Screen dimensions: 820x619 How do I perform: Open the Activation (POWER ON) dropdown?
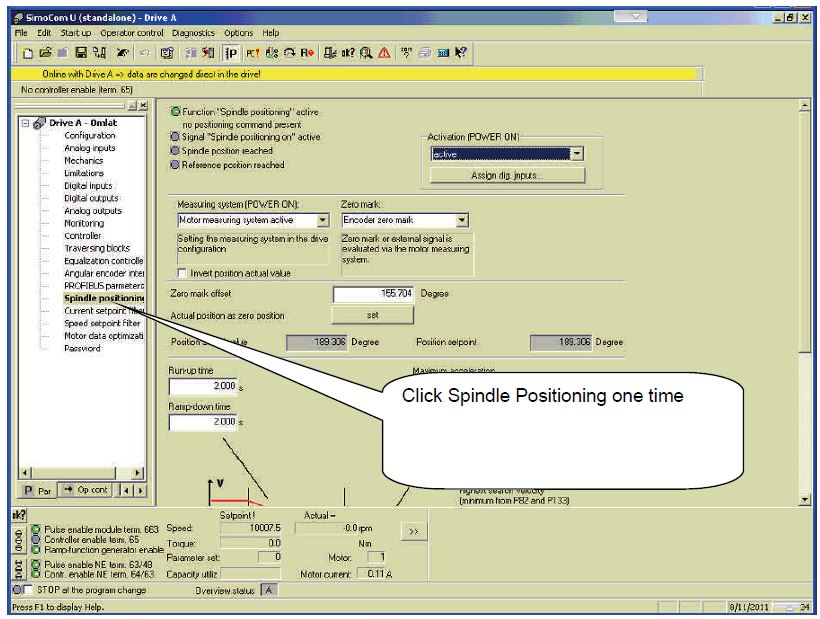coord(576,154)
